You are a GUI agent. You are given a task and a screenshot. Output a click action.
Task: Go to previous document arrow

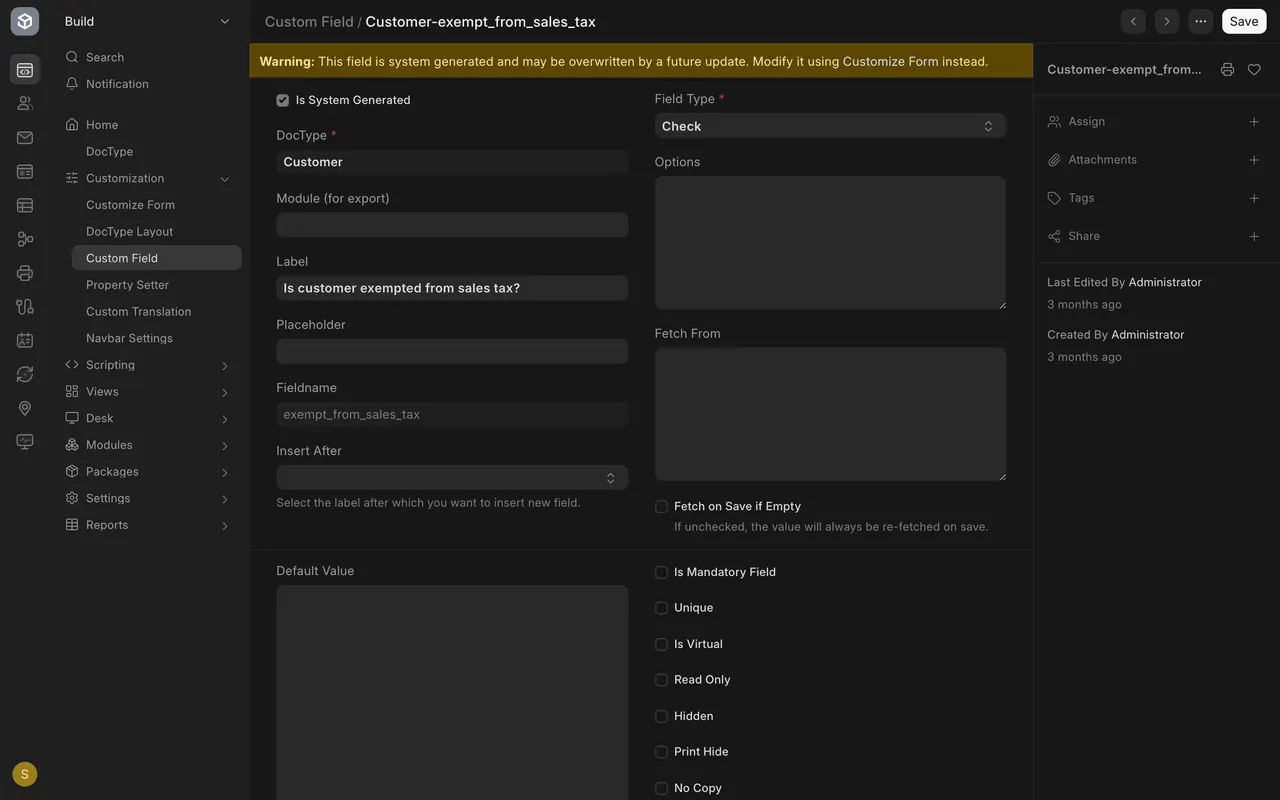point(1133,21)
